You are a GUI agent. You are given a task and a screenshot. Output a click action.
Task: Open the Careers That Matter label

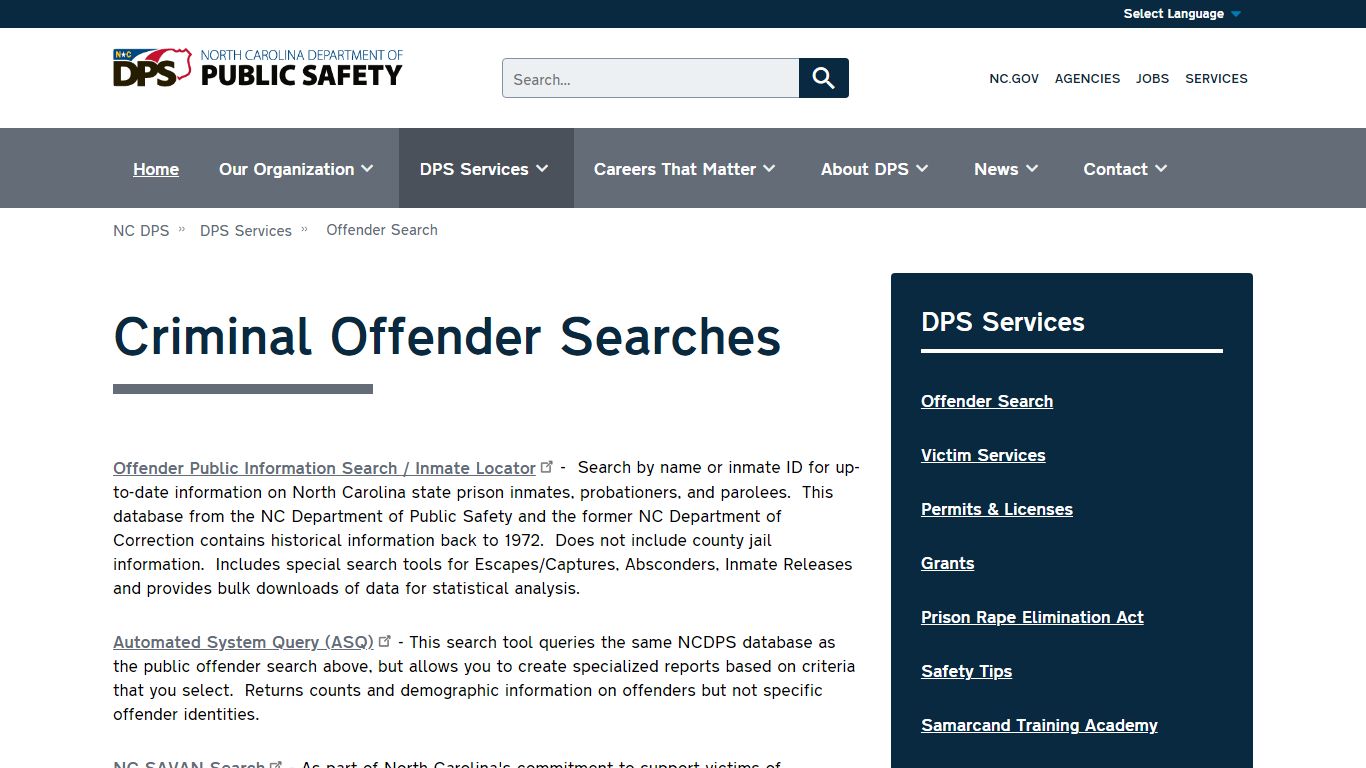click(x=675, y=169)
